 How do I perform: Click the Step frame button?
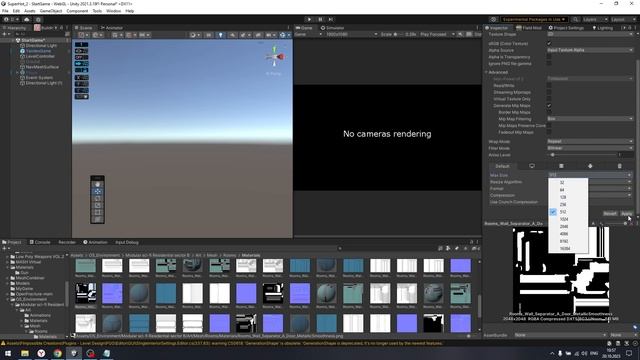click(x=331, y=19)
